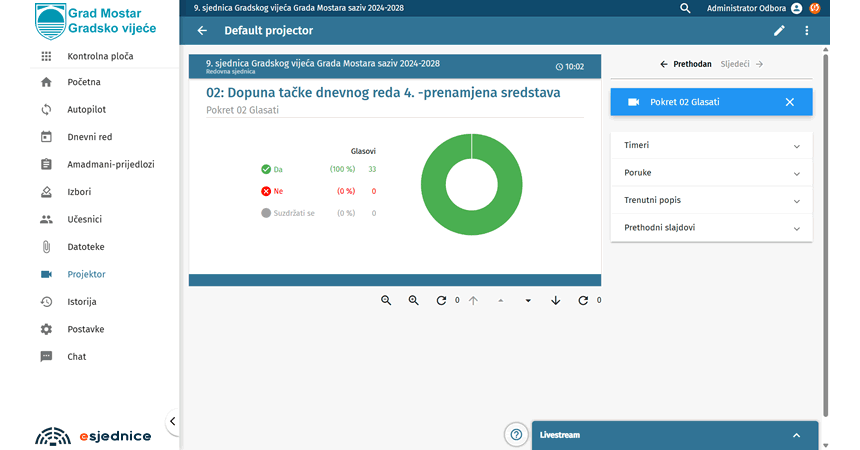Expand the Livestream bar

pos(796,435)
